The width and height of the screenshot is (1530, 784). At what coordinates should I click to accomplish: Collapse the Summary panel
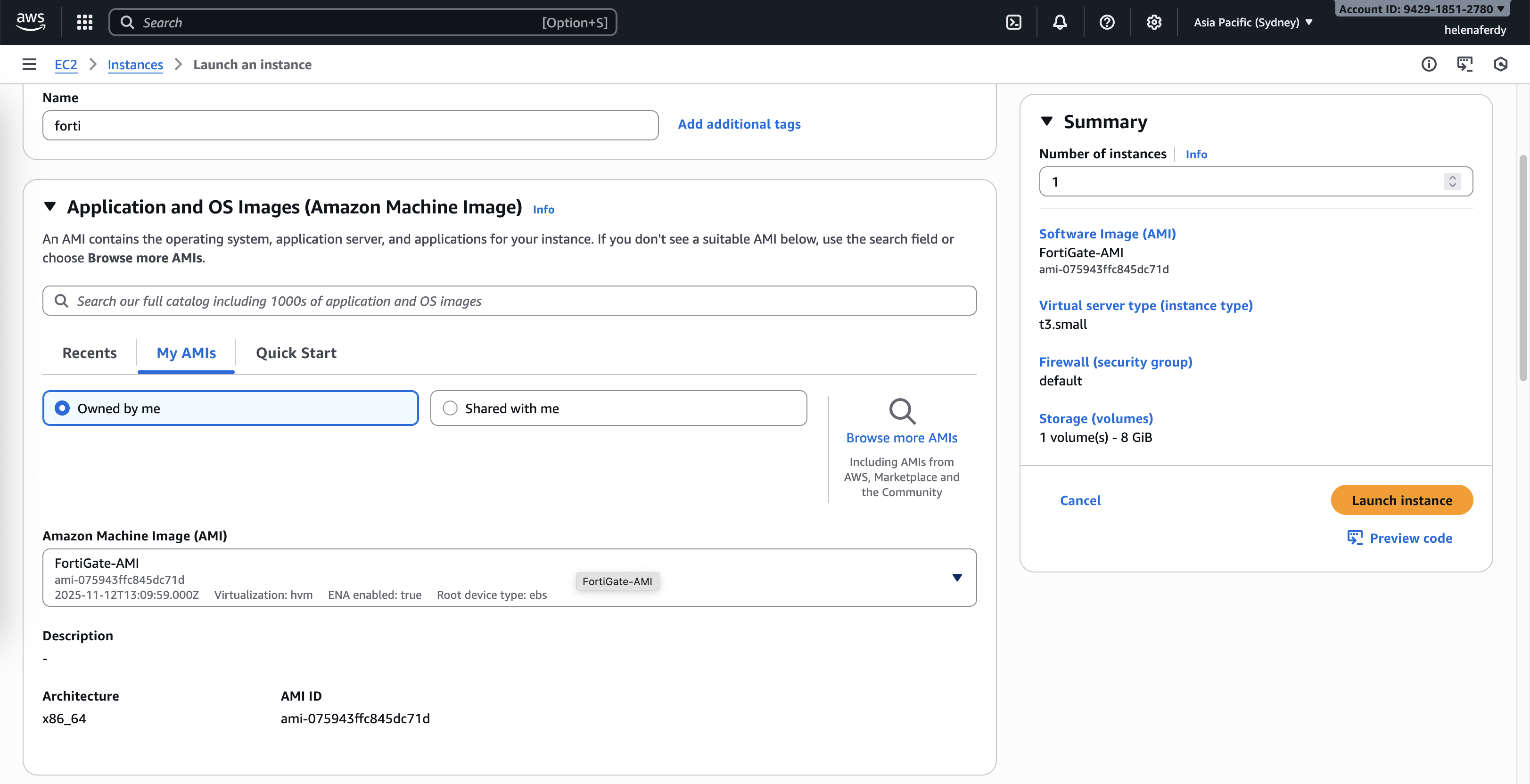point(1046,122)
